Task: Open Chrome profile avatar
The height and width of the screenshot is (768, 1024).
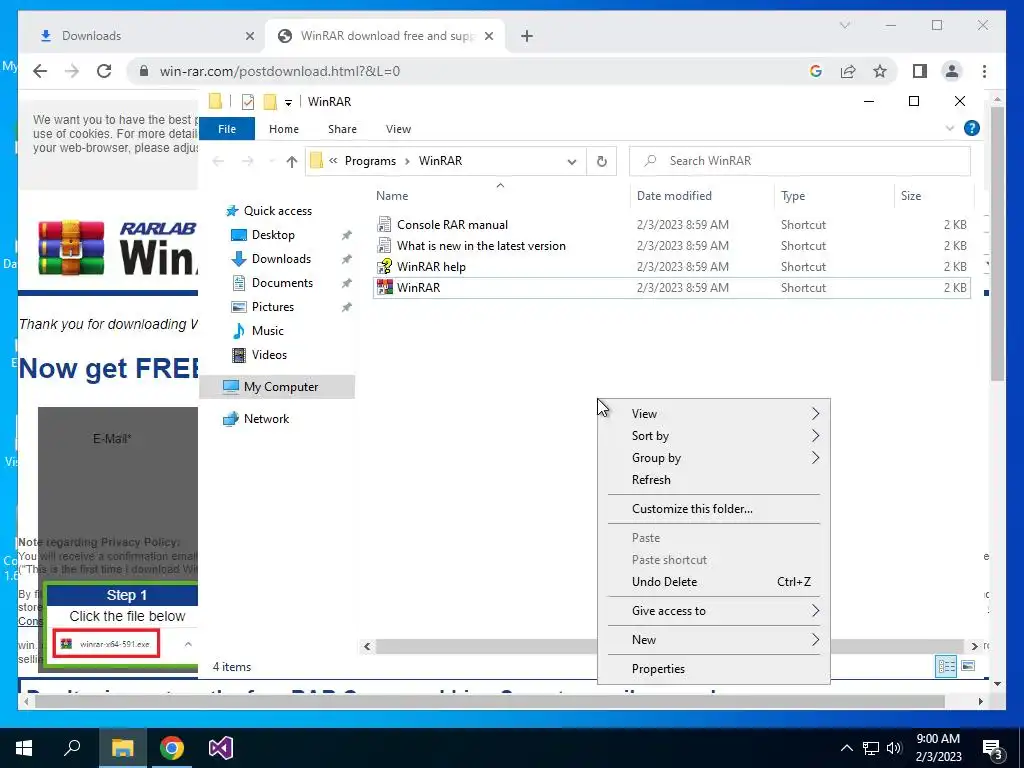Action: pos(952,71)
